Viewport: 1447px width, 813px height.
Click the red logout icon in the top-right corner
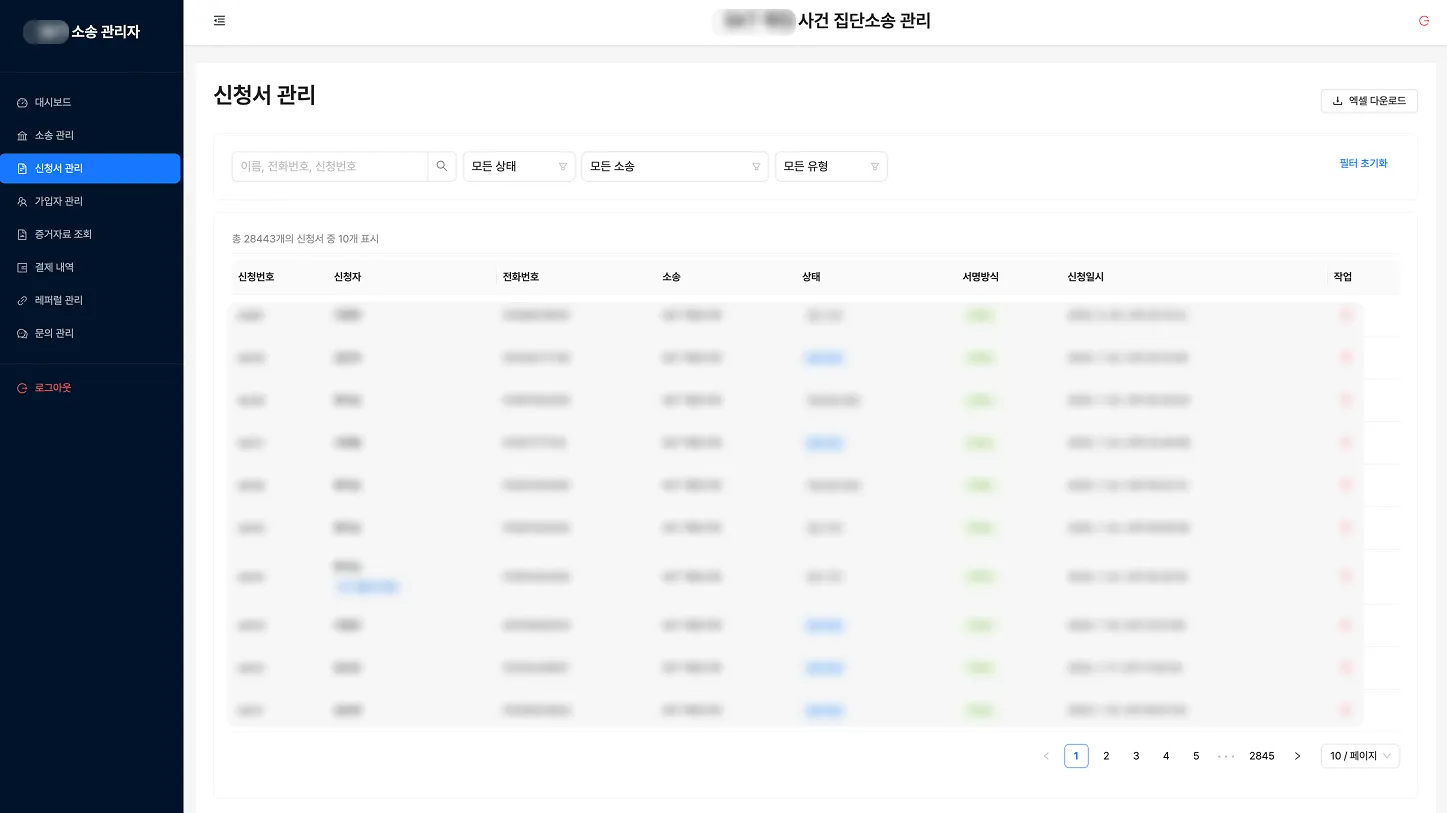(1424, 21)
